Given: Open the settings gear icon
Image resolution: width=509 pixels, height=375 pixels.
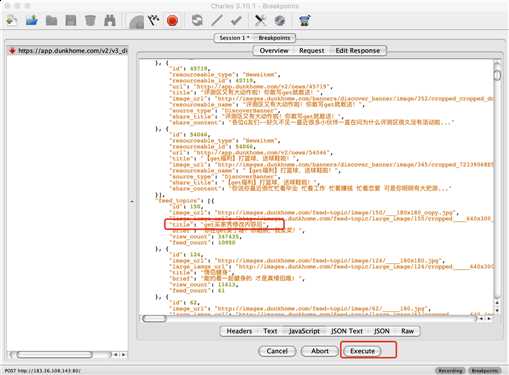Looking at the screenshot, I should (280, 20).
